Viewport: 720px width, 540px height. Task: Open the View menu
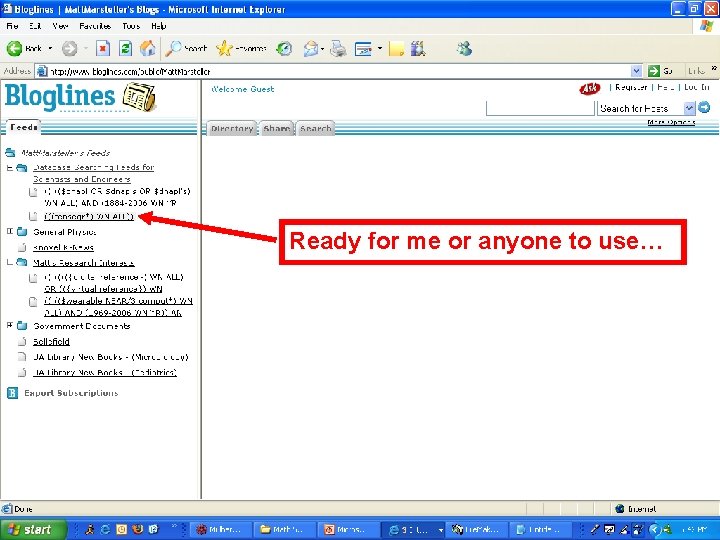(60, 26)
